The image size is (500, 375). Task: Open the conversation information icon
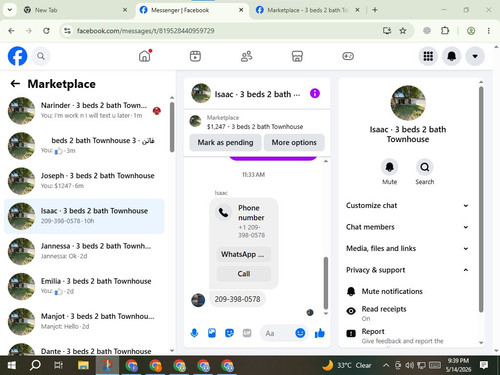pos(315,94)
